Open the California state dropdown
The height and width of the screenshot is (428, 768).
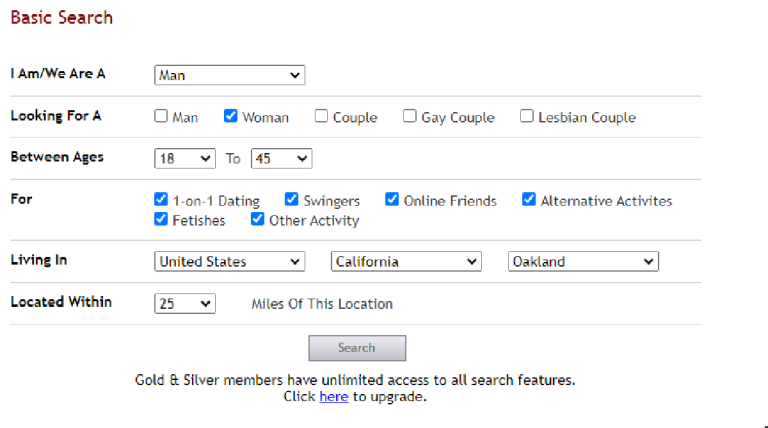pos(406,262)
